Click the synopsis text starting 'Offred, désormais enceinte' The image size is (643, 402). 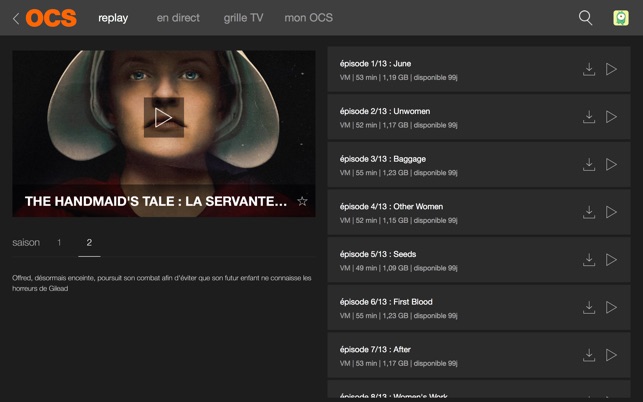coord(162,283)
